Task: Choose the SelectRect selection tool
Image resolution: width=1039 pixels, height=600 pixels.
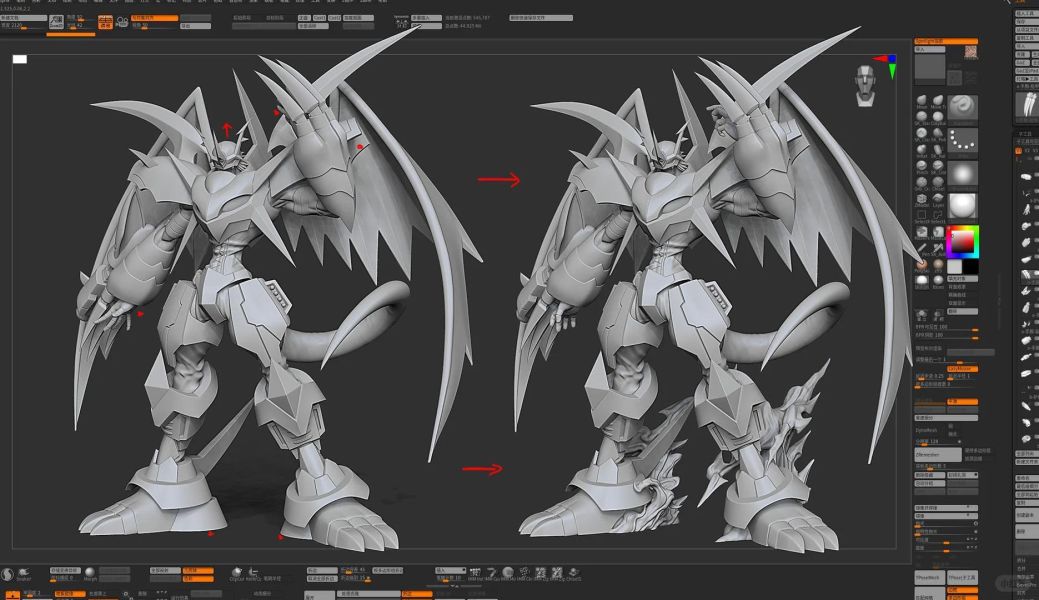Action: click(x=922, y=215)
